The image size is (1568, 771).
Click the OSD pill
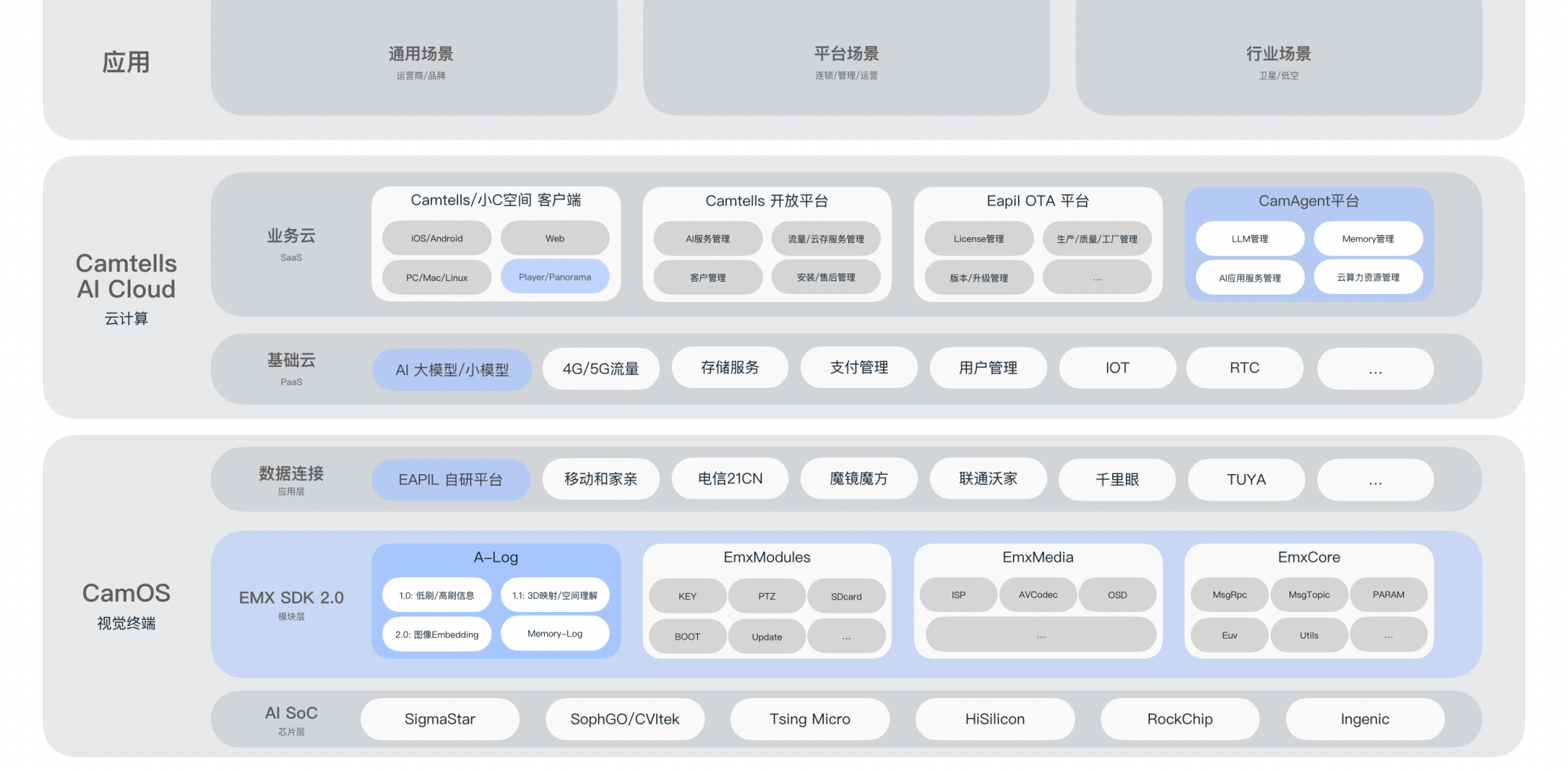click(1117, 594)
